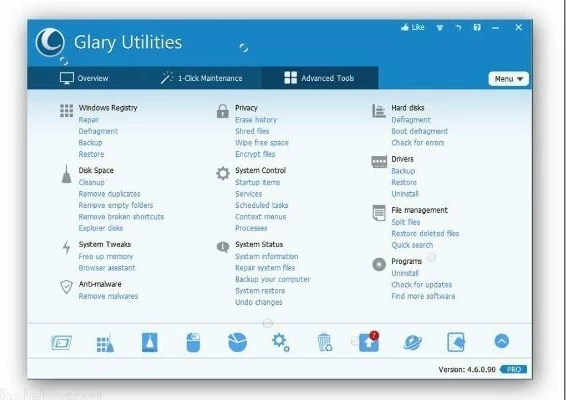This screenshot has height=400, width=566.
Task: Click the Context menus link
Action: click(x=261, y=217)
